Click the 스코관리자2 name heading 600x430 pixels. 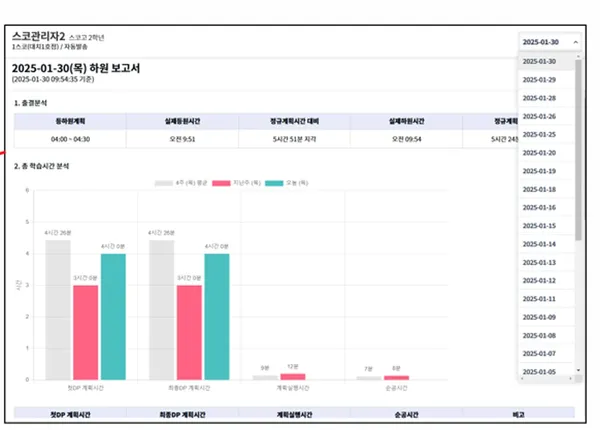[38, 36]
